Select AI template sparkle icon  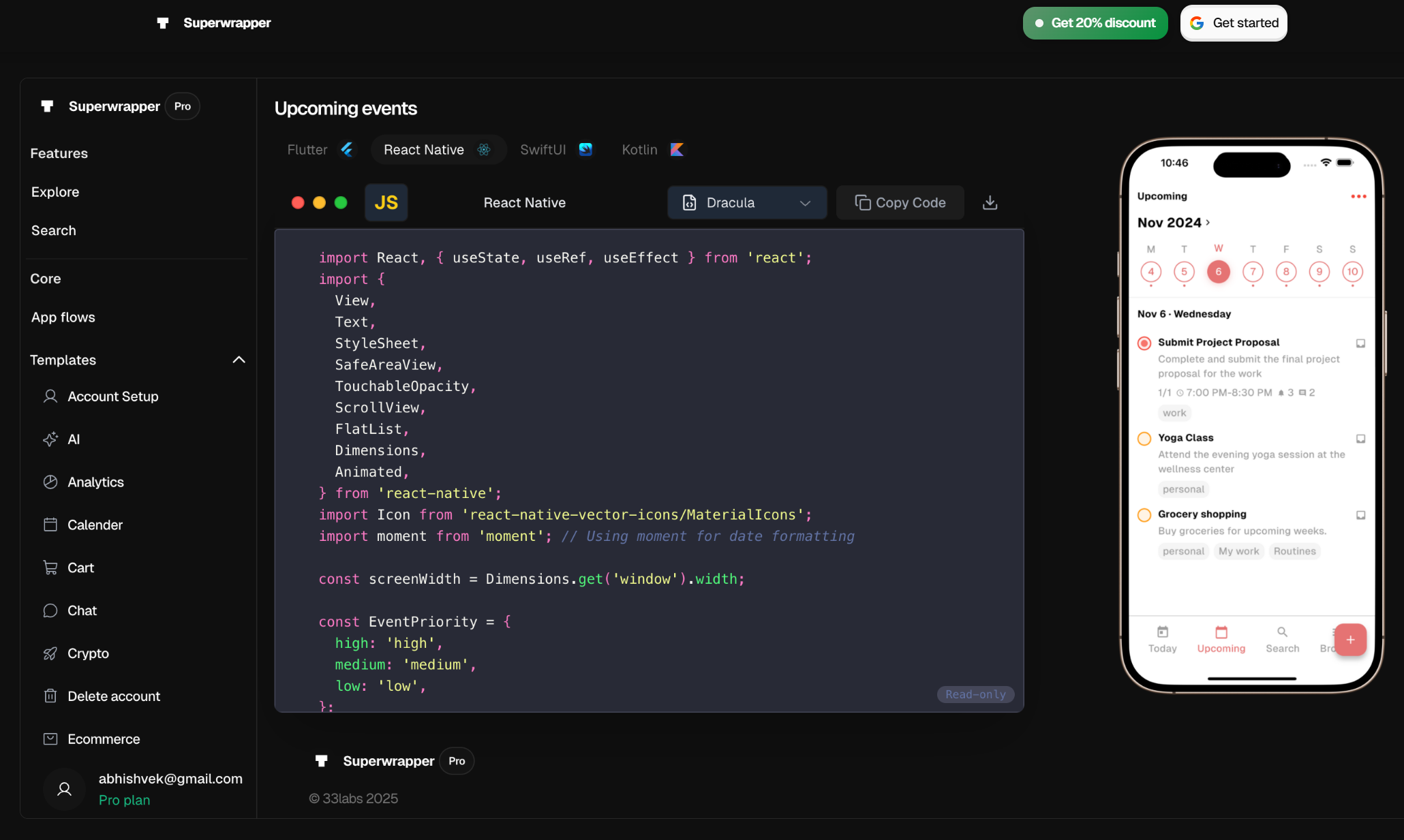point(50,439)
